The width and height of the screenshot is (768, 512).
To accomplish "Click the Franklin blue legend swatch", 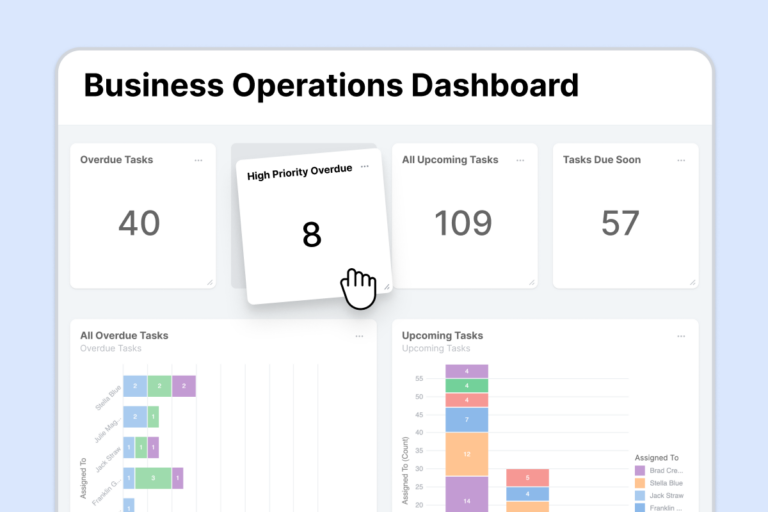I will tap(640, 508).
